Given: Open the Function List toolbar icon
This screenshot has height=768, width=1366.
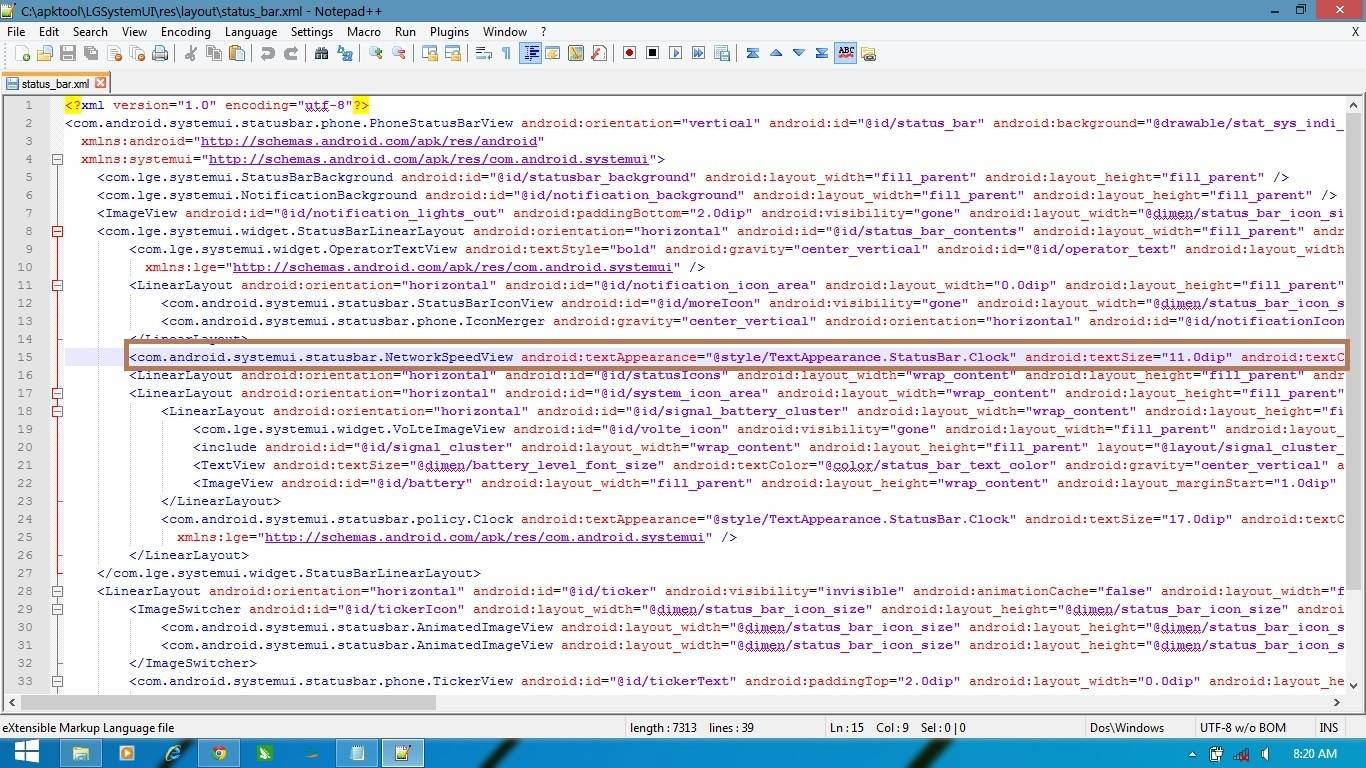Looking at the screenshot, I should 599,53.
